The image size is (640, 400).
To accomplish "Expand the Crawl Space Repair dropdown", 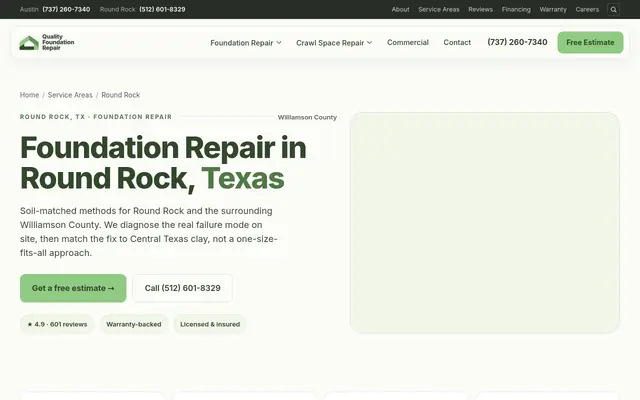I will click(334, 42).
